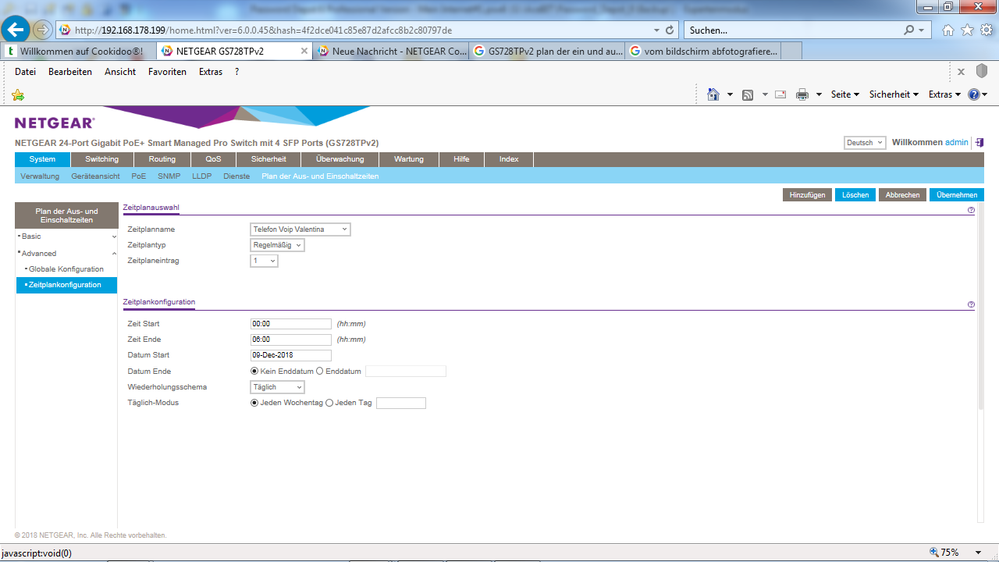Open Seite command bar dropdown

click(x=845, y=94)
